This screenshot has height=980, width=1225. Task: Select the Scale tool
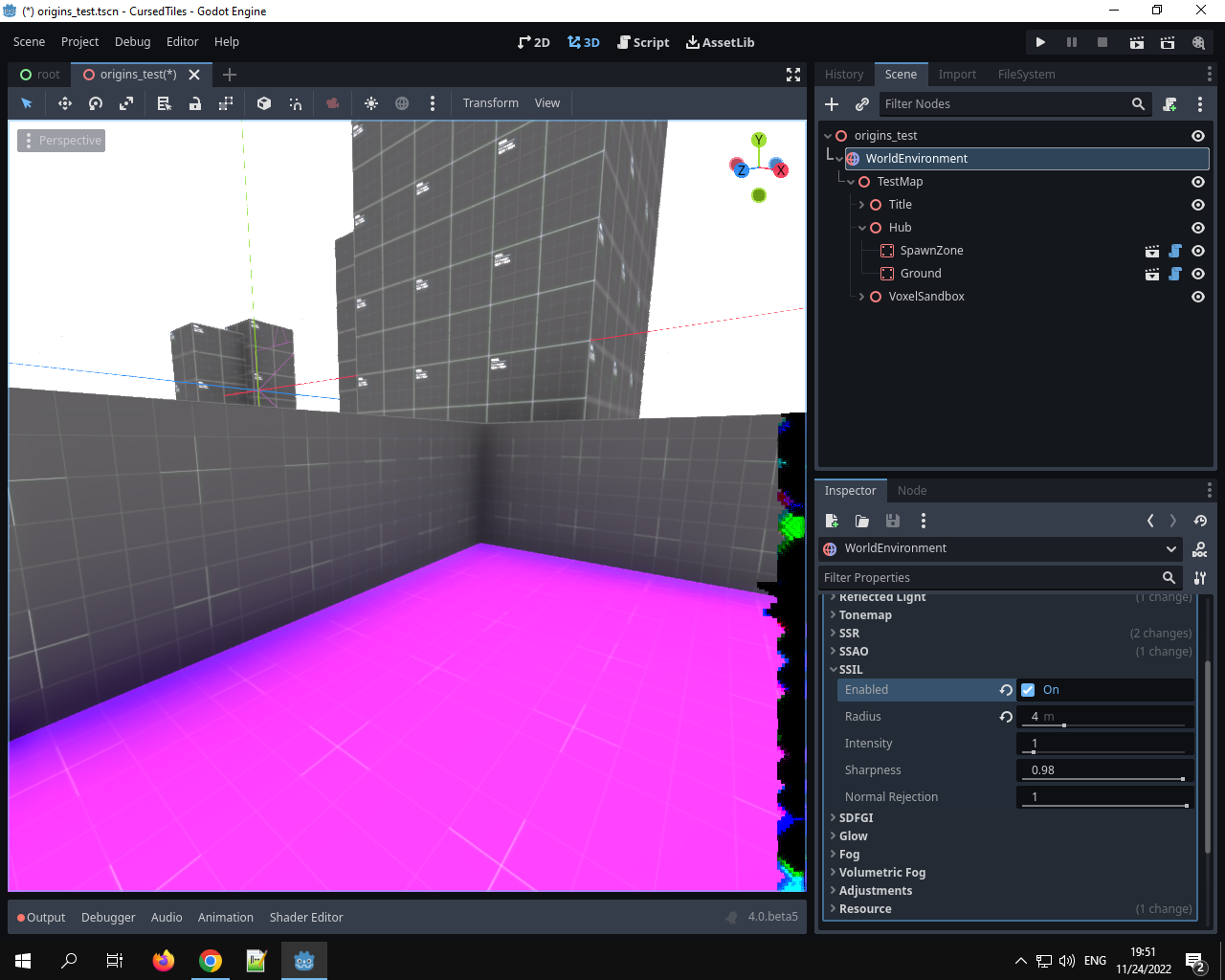125,102
